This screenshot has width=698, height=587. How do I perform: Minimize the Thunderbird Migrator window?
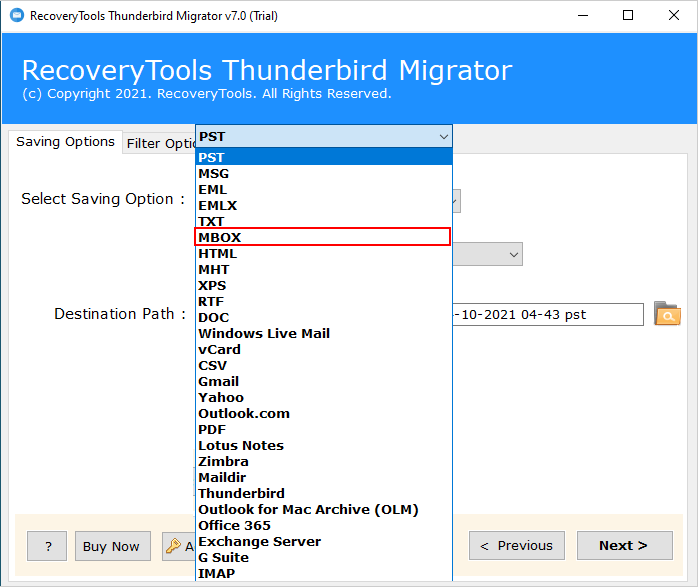click(583, 16)
